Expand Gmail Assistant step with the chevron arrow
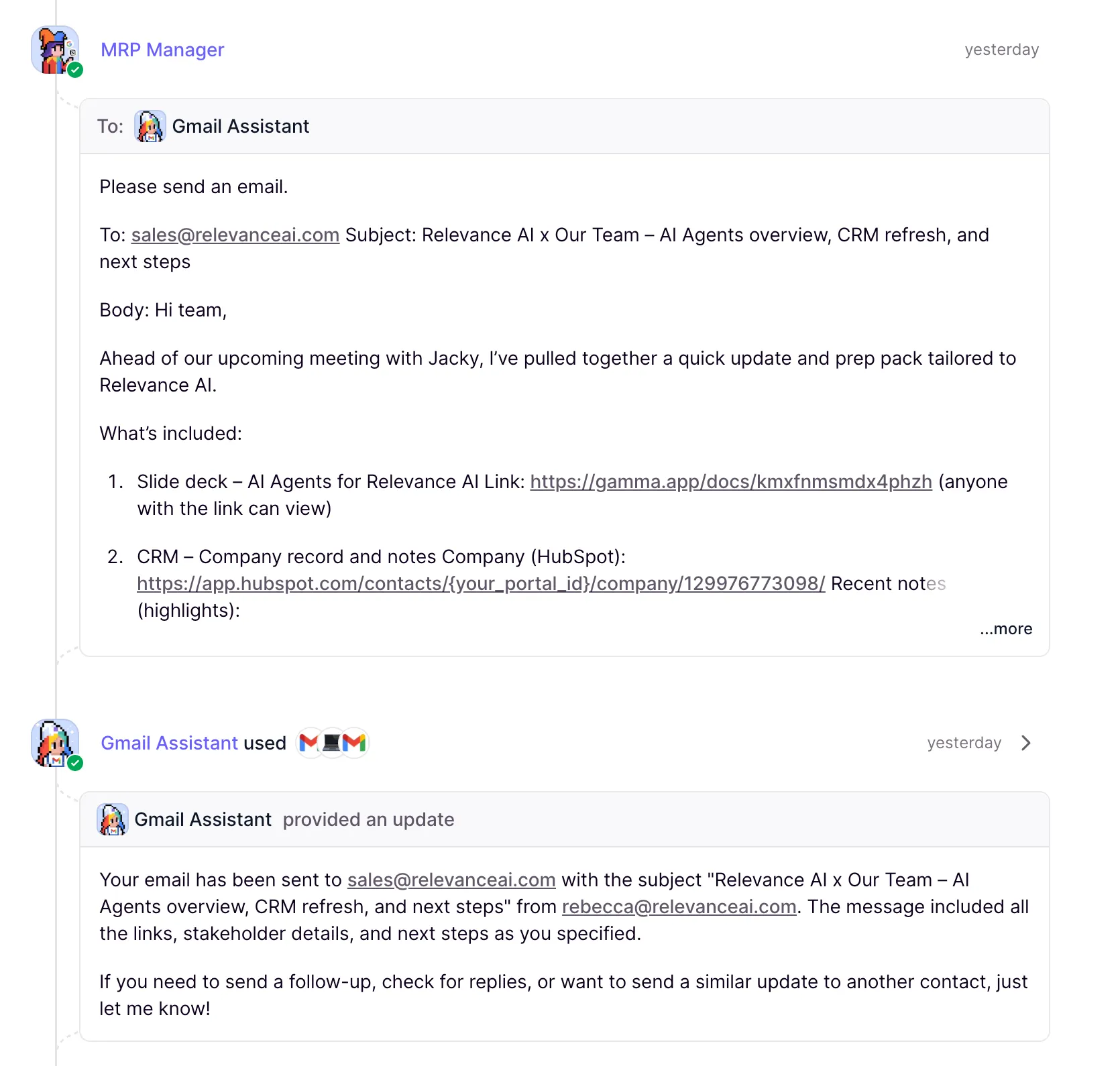Viewport: 1120px width, 1066px height. click(1025, 743)
